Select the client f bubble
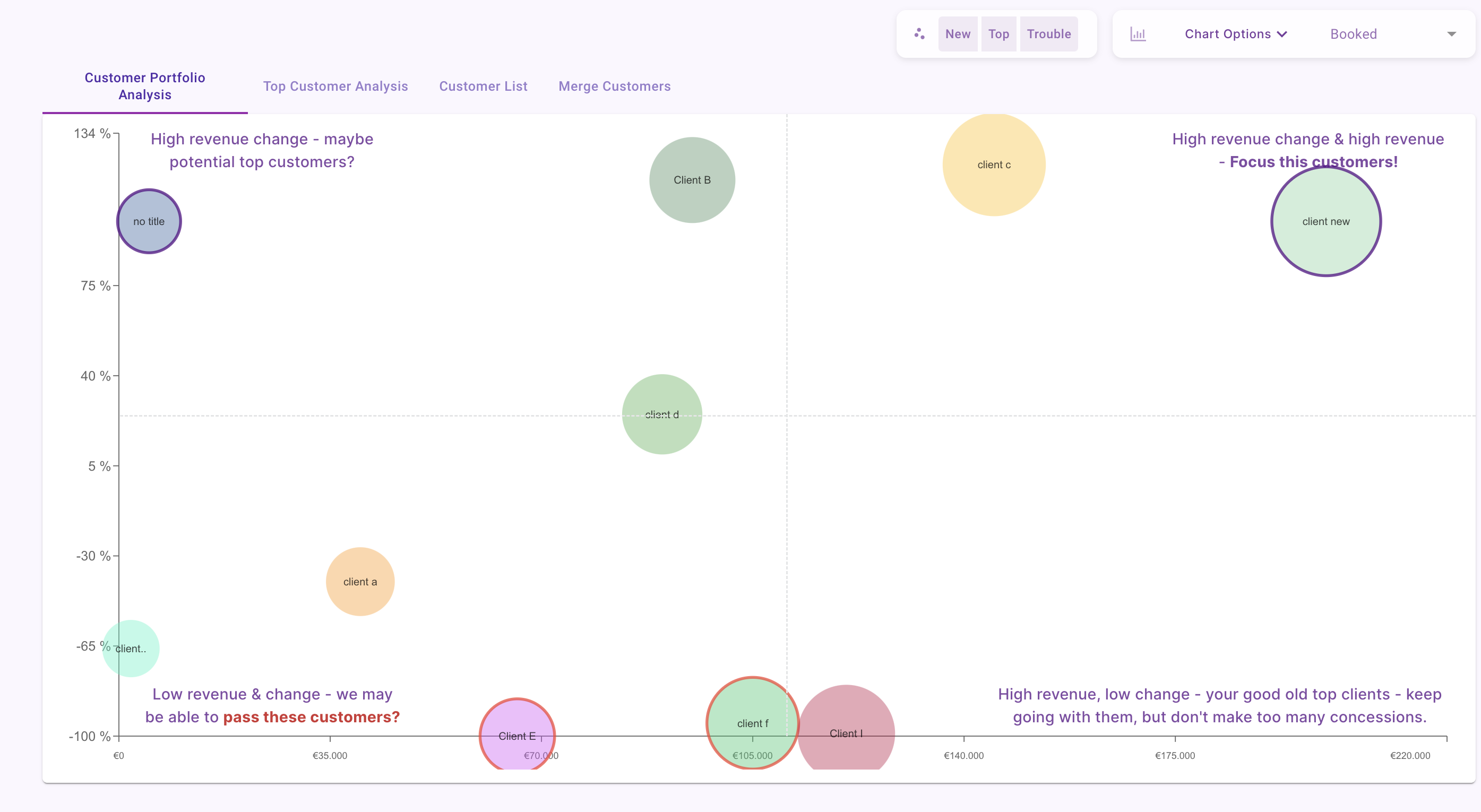The width and height of the screenshot is (1481, 812). click(x=752, y=723)
